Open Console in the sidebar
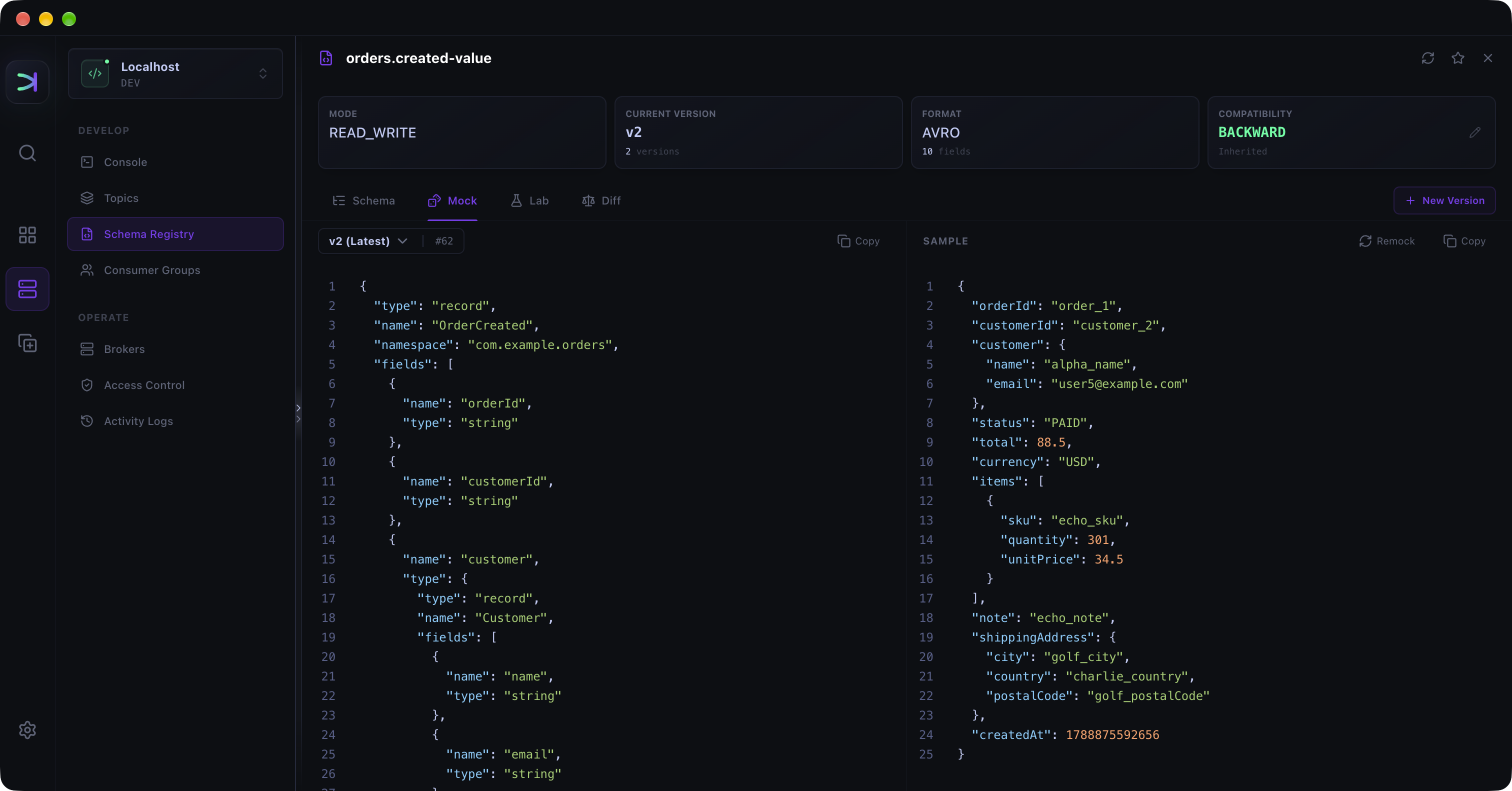 (x=175, y=162)
